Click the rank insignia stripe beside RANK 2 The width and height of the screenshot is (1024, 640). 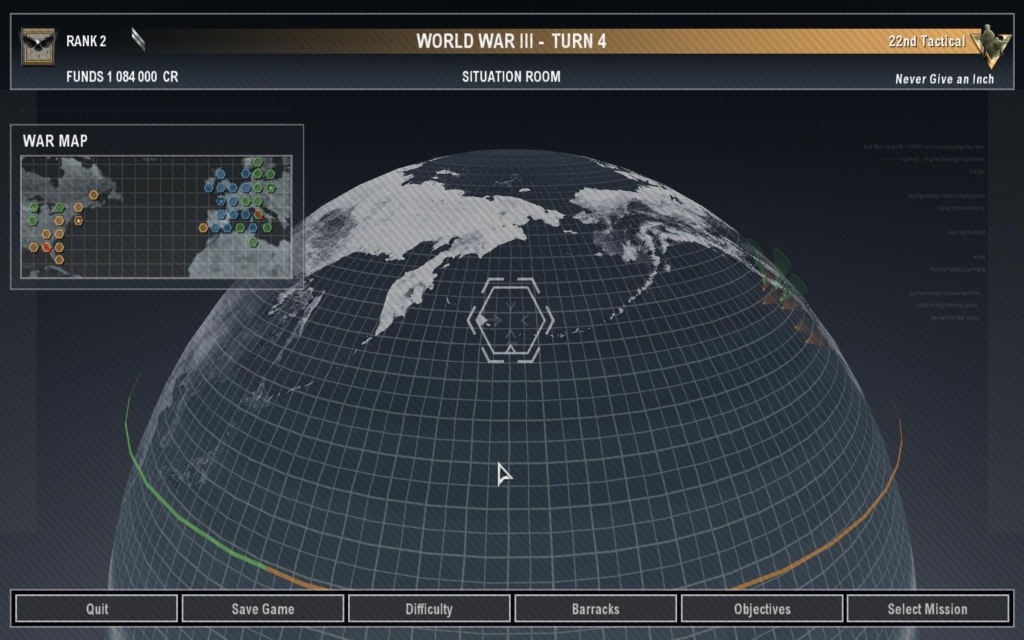click(138, 39)
